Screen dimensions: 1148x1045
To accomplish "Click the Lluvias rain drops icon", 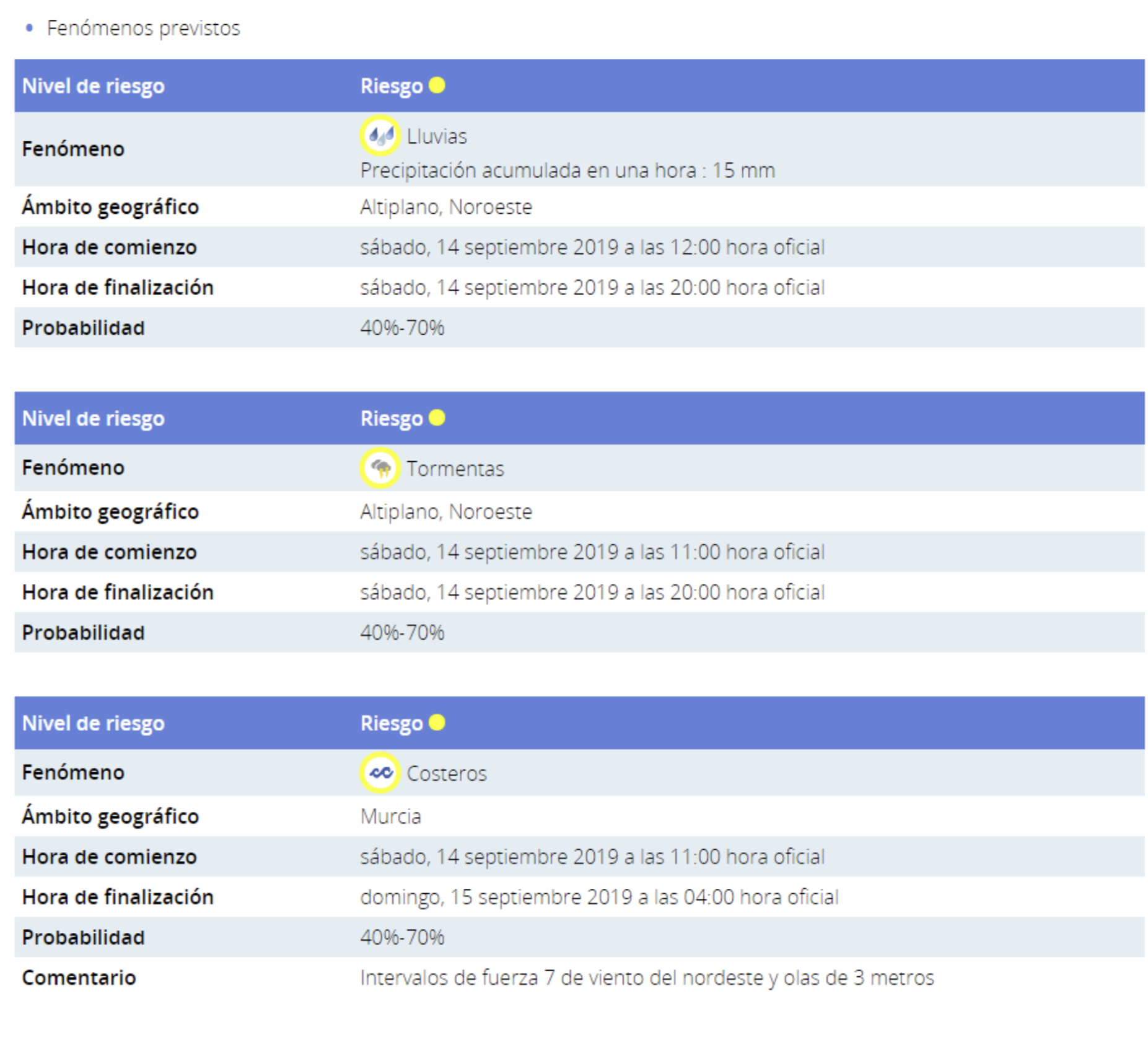I will click(380, 135).
